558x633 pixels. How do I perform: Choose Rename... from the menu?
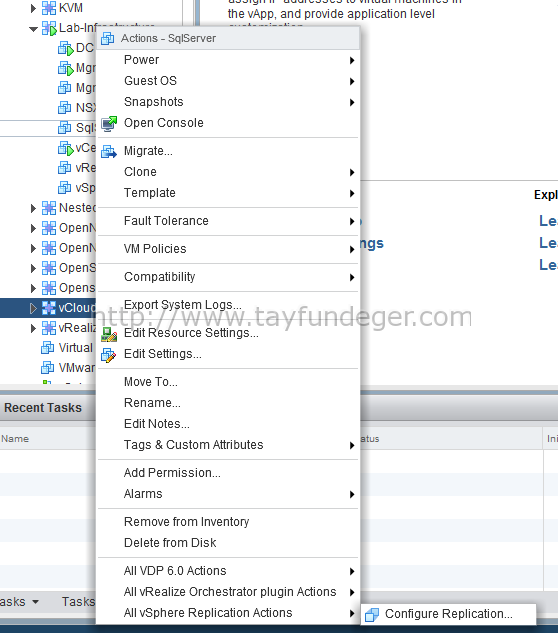click(x=228, y=403)
